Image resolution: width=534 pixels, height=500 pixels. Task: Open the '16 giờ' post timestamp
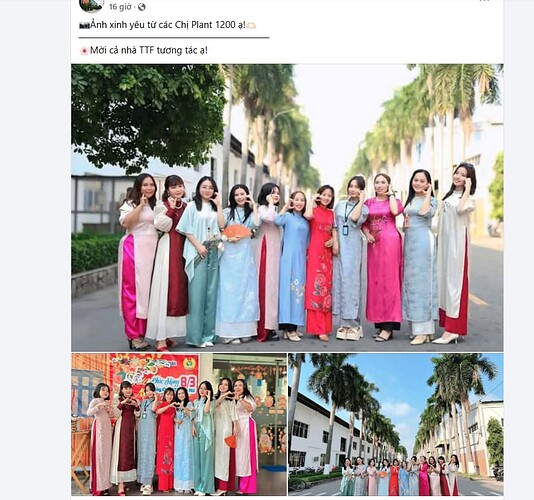tap(120, 7)
